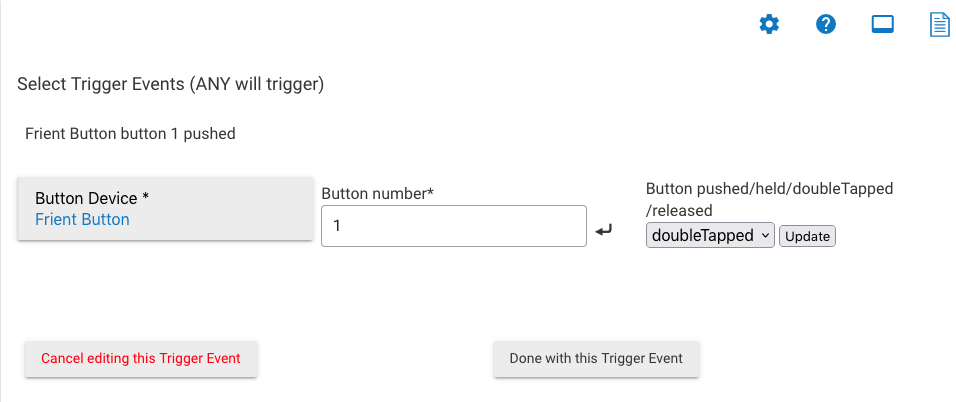
Task: Click the help question mark icon
Action: 825,25
